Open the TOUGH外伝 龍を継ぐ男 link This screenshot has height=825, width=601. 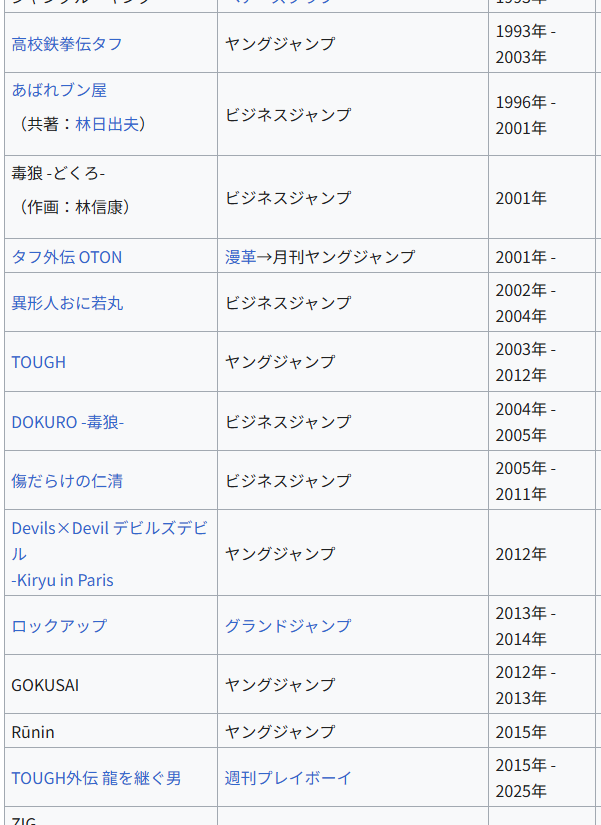(x=97, y=778)
